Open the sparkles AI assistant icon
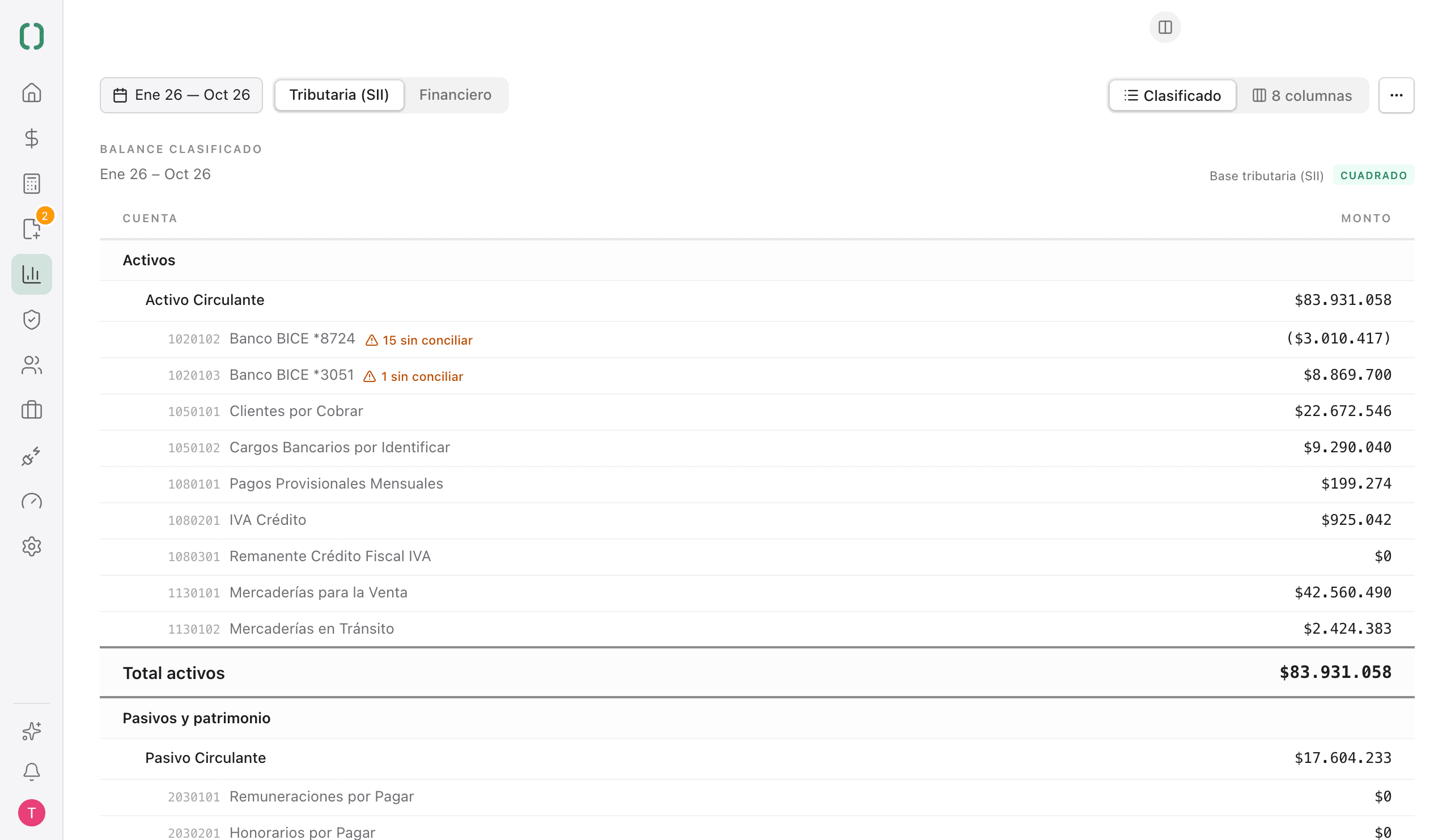 32,731
